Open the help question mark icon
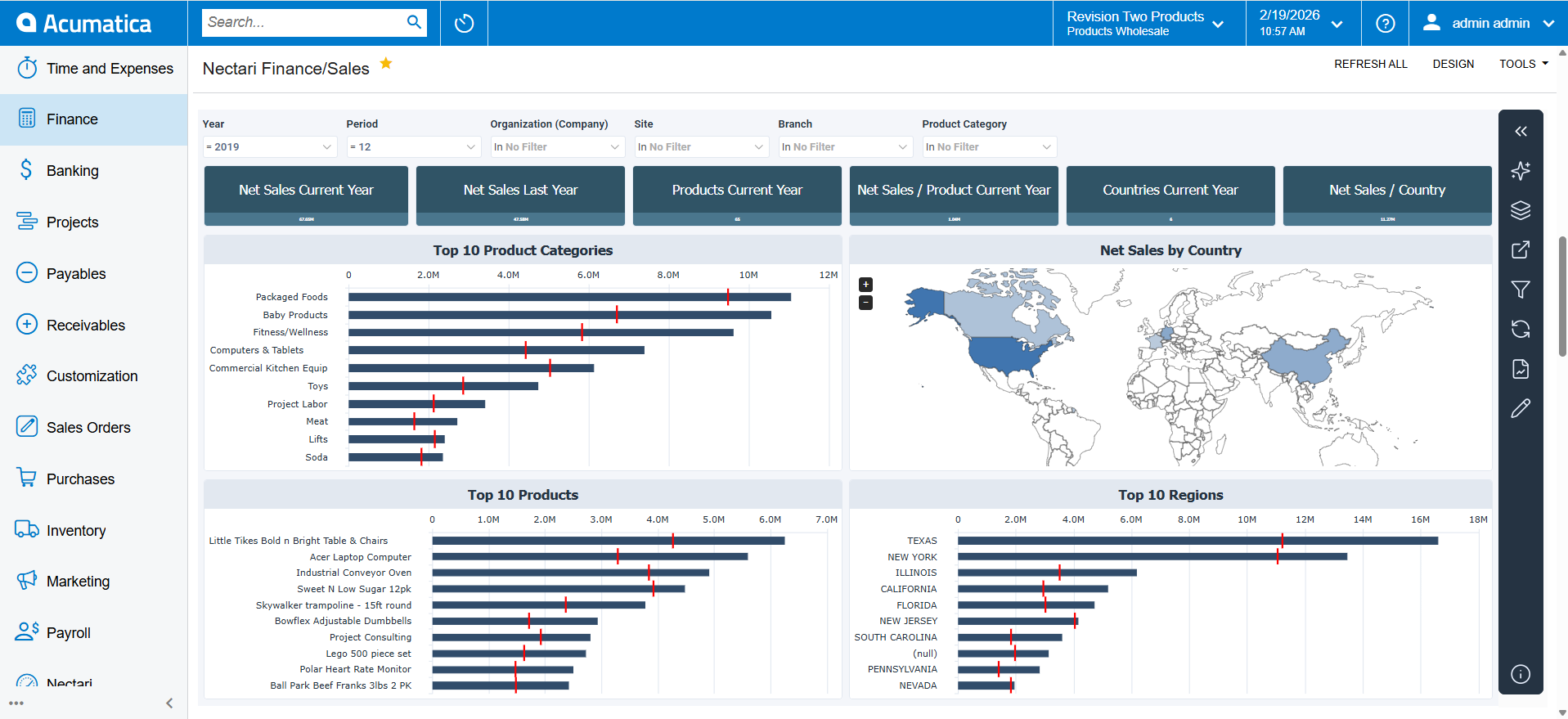The image size is (1568, 719). coord(1385,23)
